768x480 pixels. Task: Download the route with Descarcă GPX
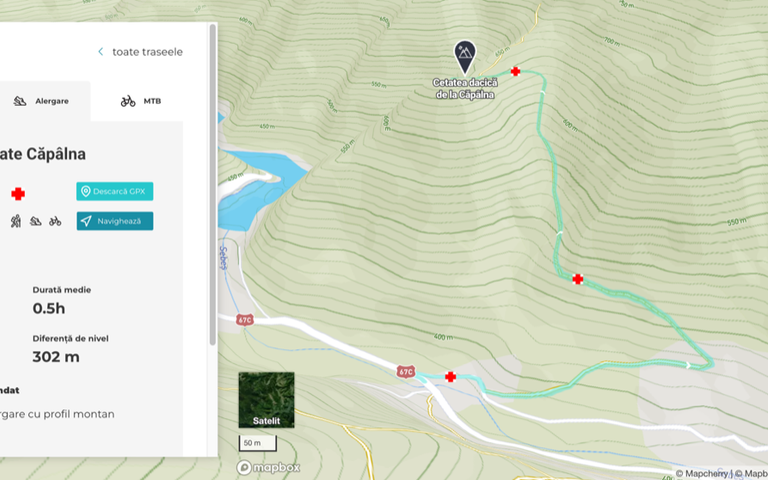[x=115, y=191]
